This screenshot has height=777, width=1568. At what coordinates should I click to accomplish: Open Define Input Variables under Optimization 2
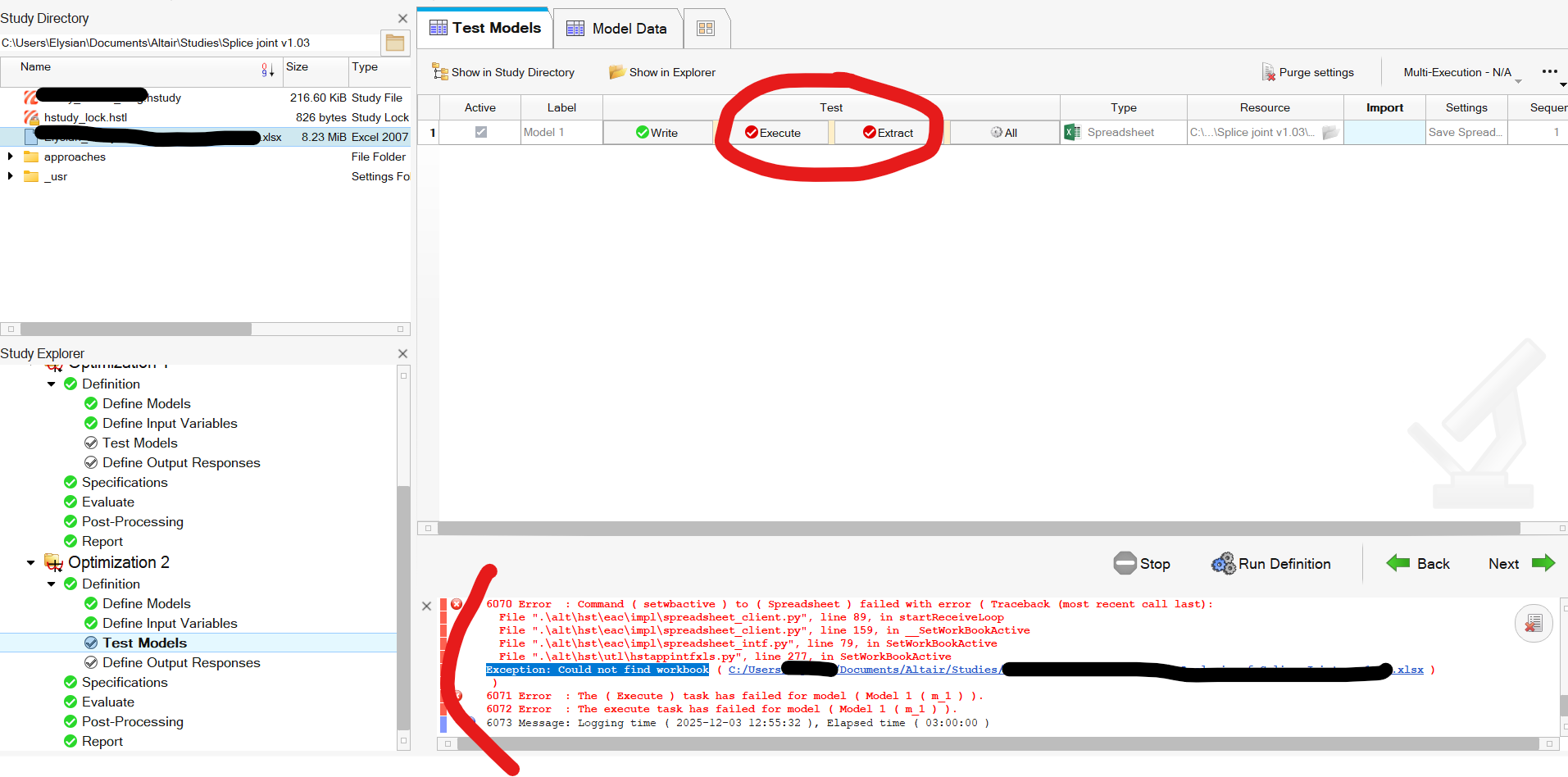coord(170,623)
